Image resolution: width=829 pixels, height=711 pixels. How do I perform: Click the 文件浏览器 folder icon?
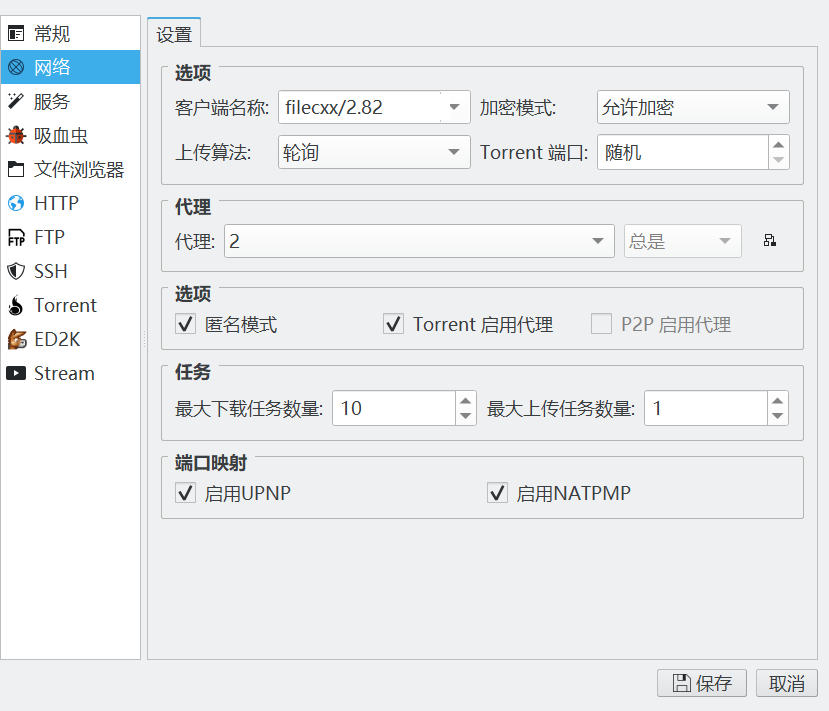(x=16, y=169)
